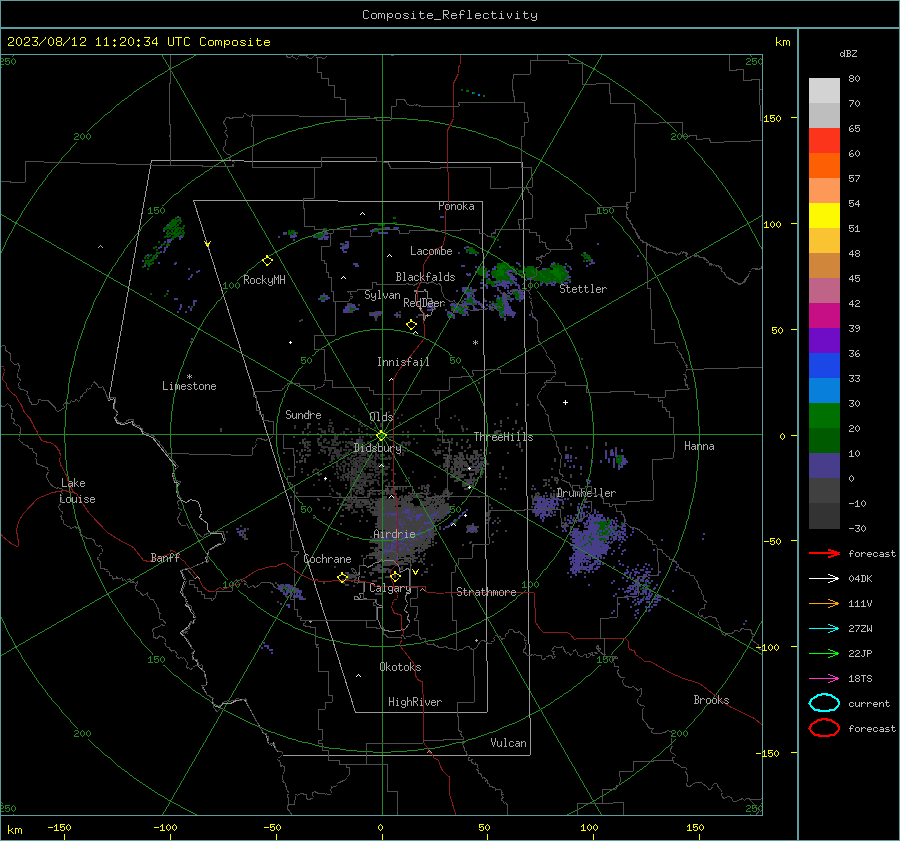Click the -150 label on bottom axis
The width and height of the screenshot is (900, 841).
click(x=59, y=827)
